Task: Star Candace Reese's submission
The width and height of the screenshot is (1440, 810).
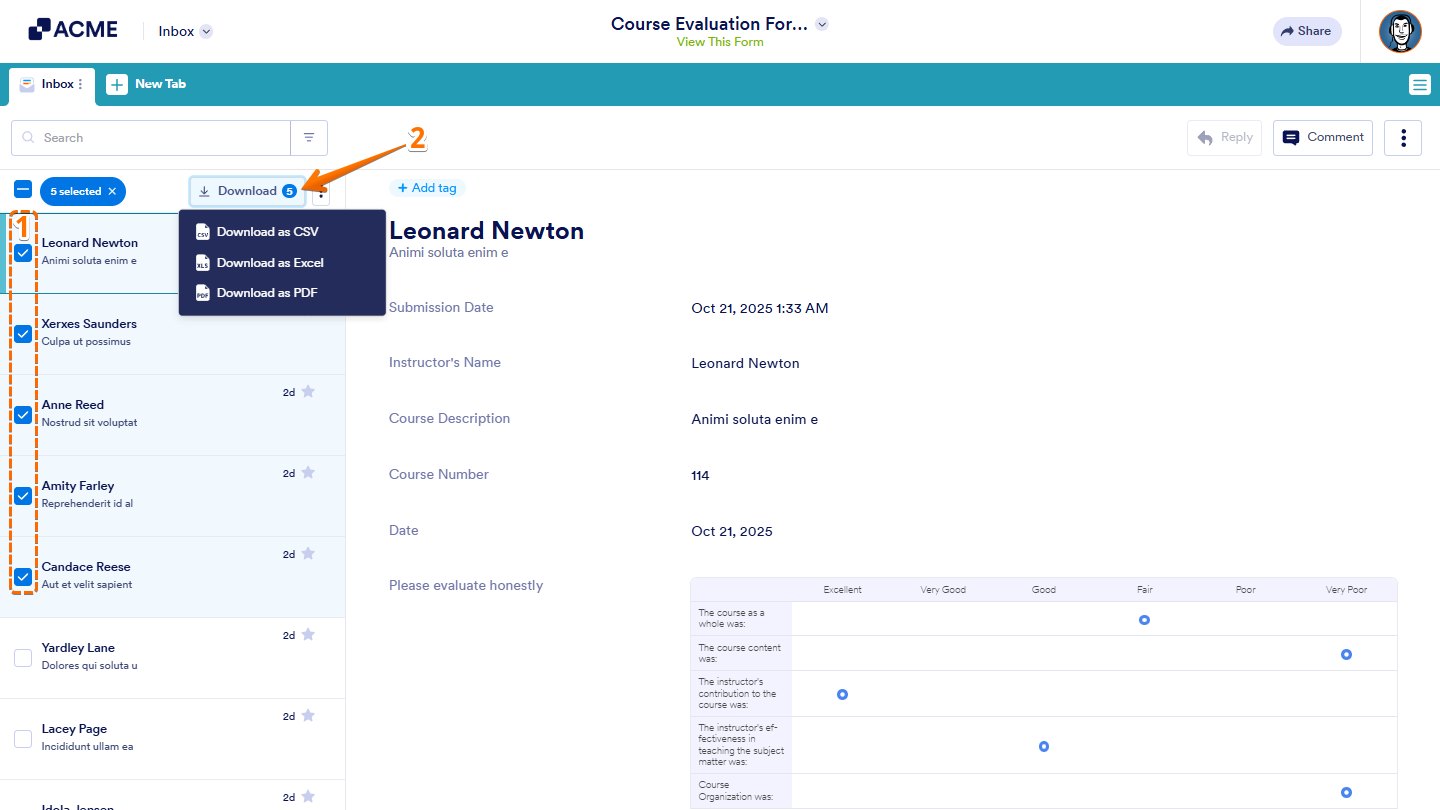Action: 309,553
